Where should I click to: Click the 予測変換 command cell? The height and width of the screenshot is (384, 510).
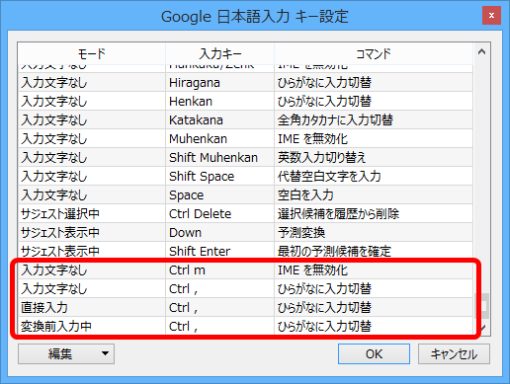(373, 232)
